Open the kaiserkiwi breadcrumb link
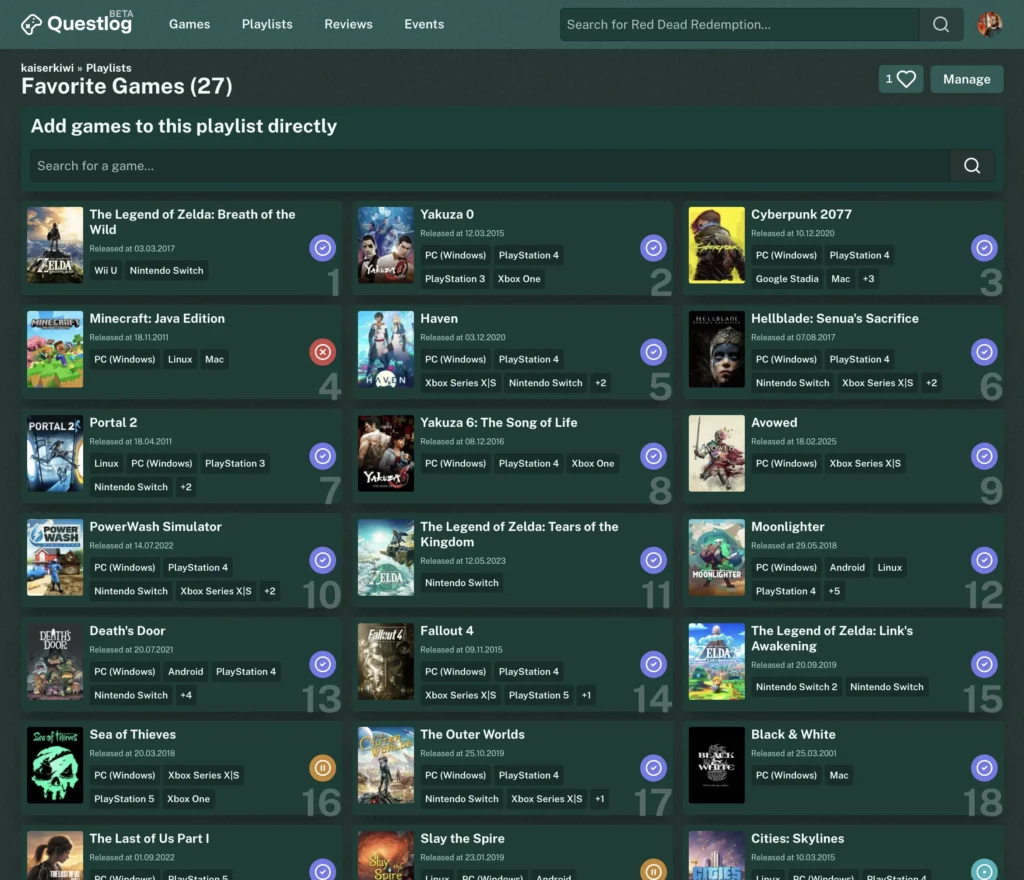Viewport: 1024px width, 880px height. (x=47, y=68)
